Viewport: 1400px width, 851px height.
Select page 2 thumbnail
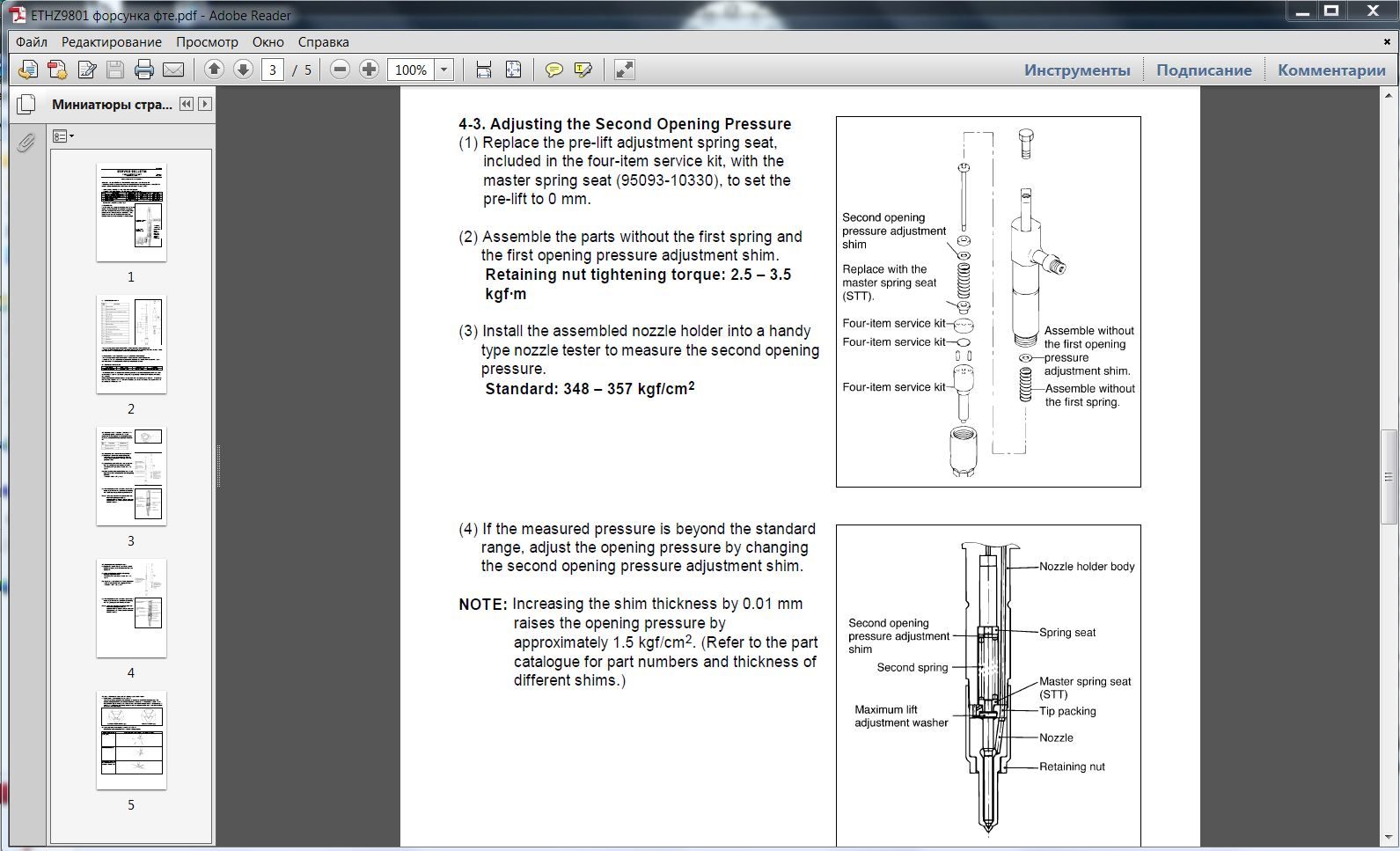[131, 344]
